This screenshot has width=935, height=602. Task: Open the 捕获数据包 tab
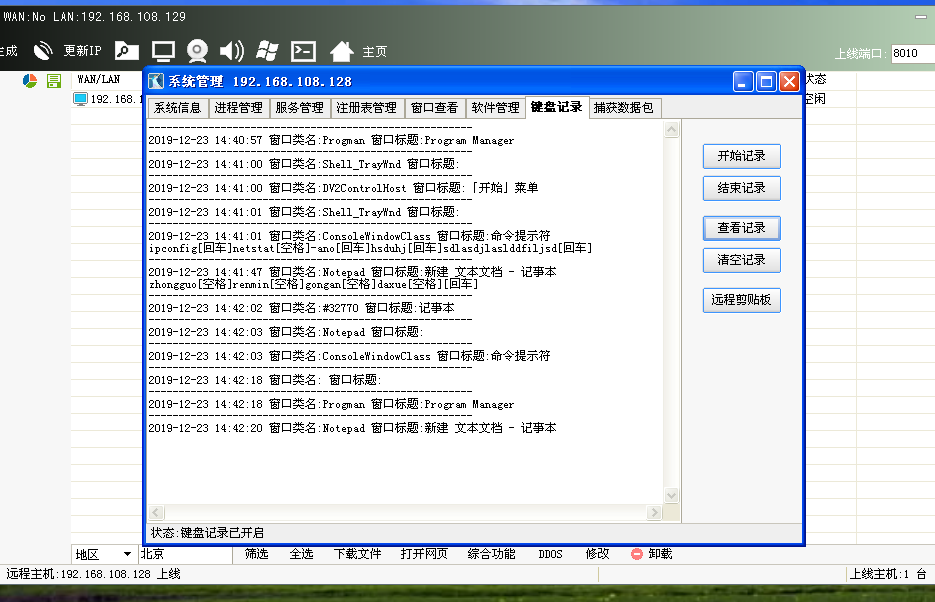click(624, 108)
